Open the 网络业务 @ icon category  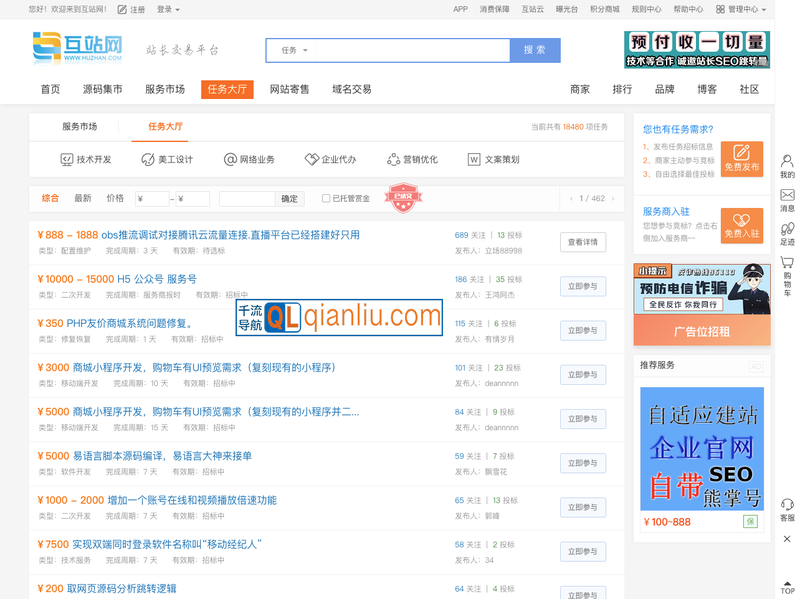(x=229, y=158)
